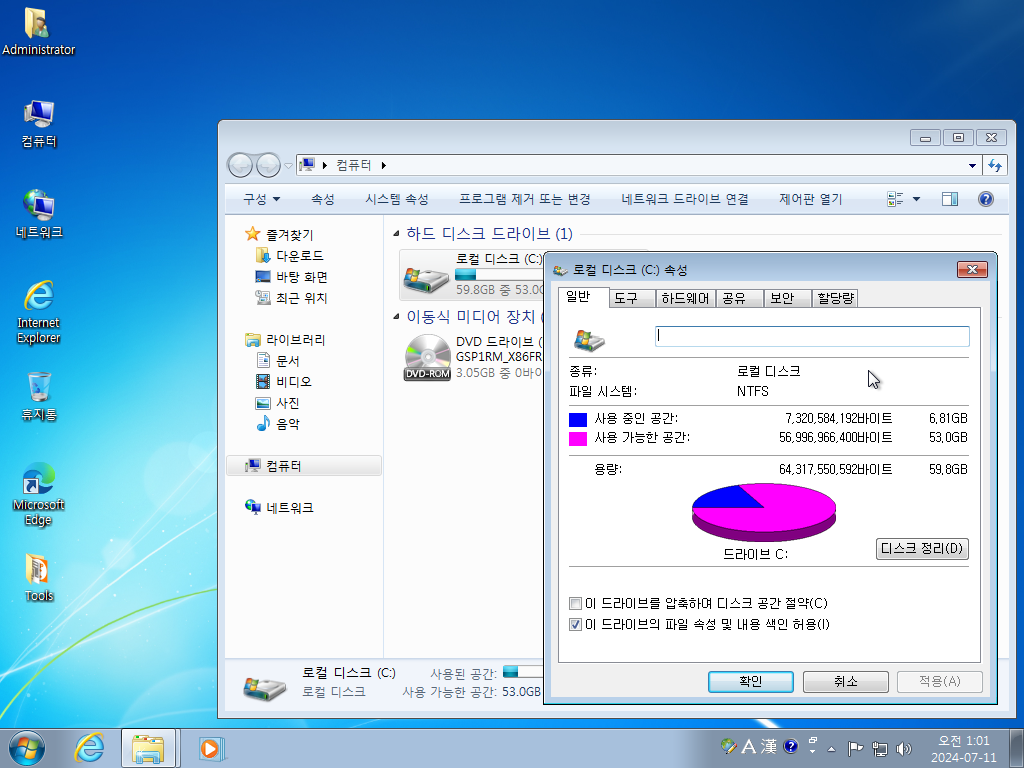Select 비디오 under 라이브러리

pyautogui.click(x=284, y=381)
